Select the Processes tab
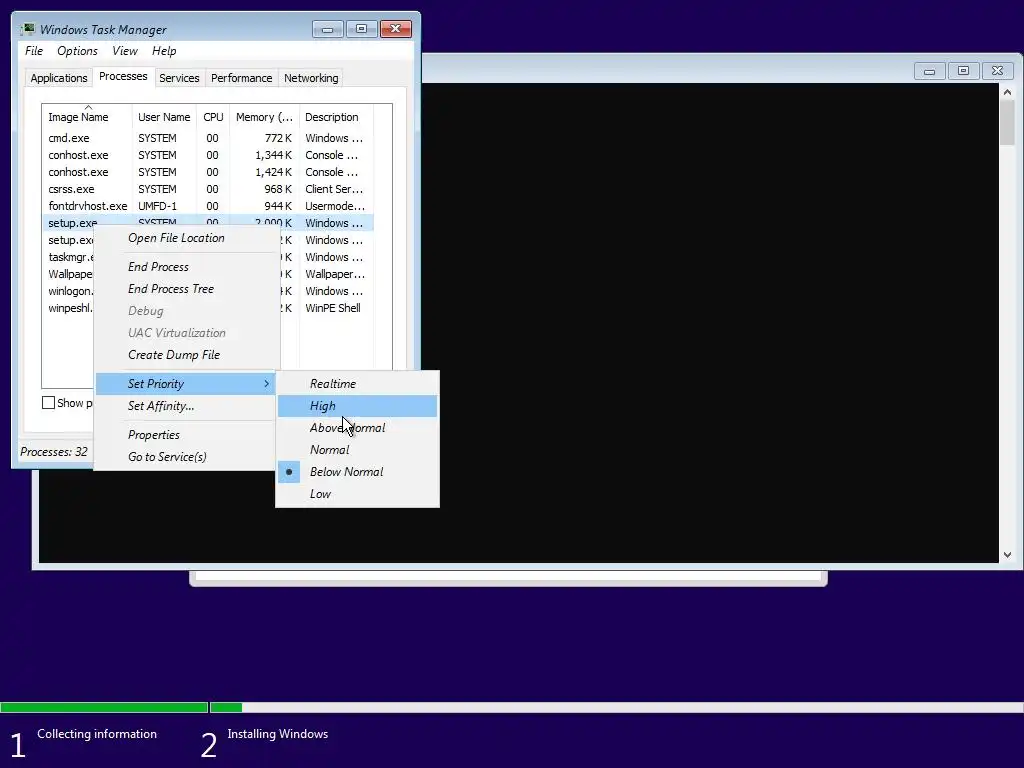Screen dimensions: 1024x768 (123, 76)
